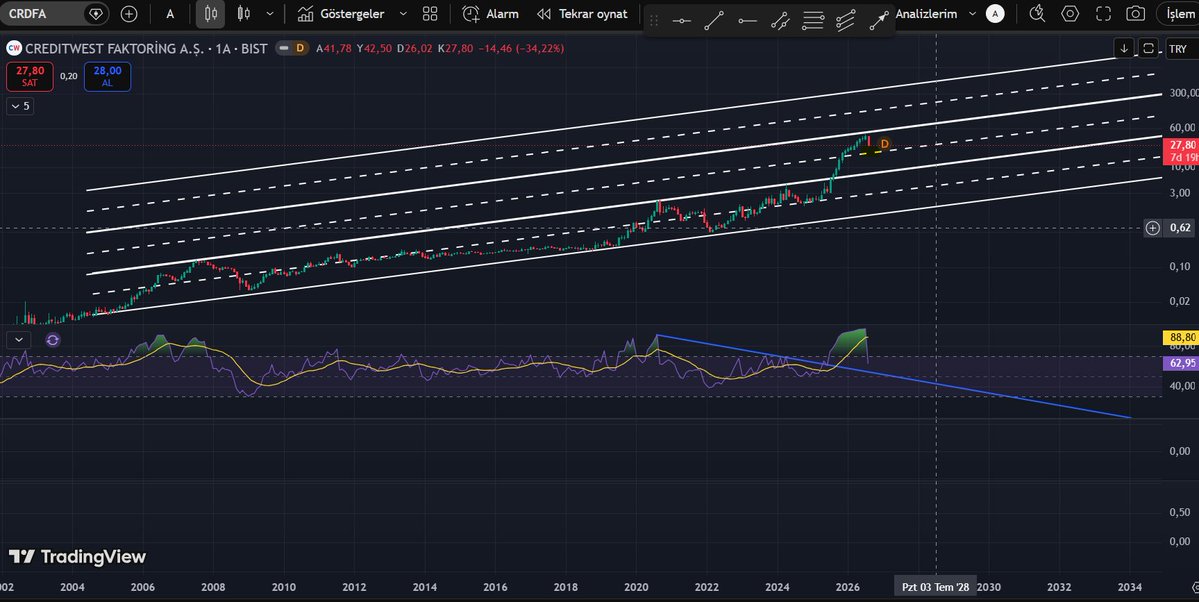1199x602 pixels.
Task: Toggle the D data status pill
Action: point(292,48)
